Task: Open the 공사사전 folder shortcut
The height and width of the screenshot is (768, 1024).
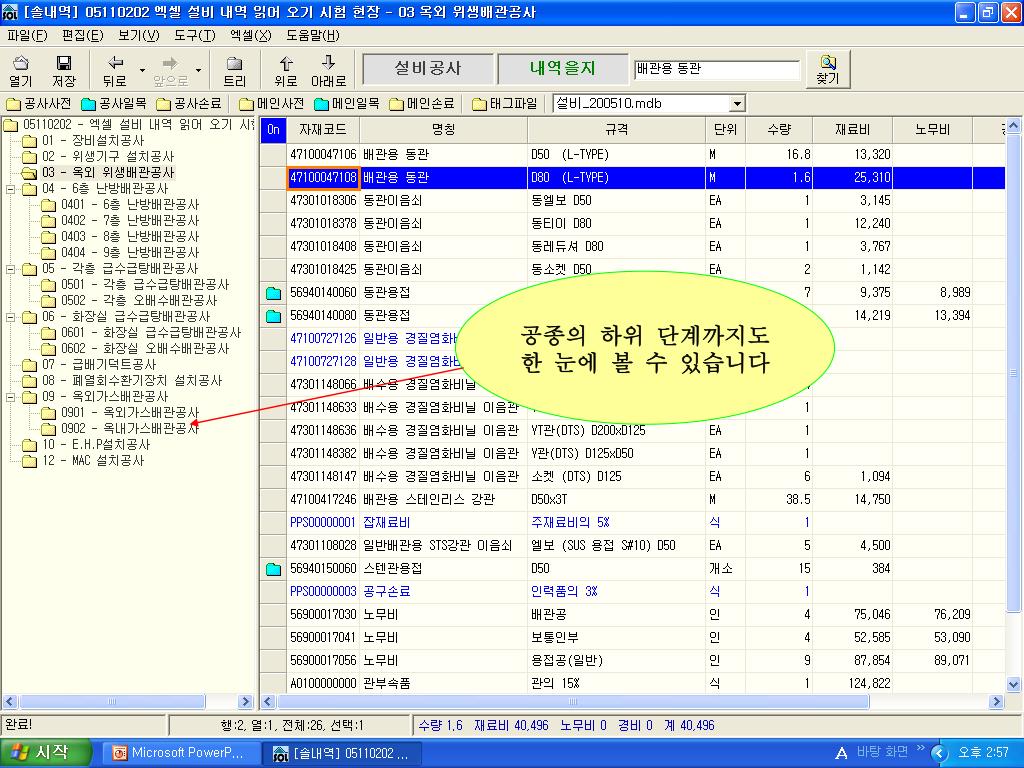Action: click(39, 104)
